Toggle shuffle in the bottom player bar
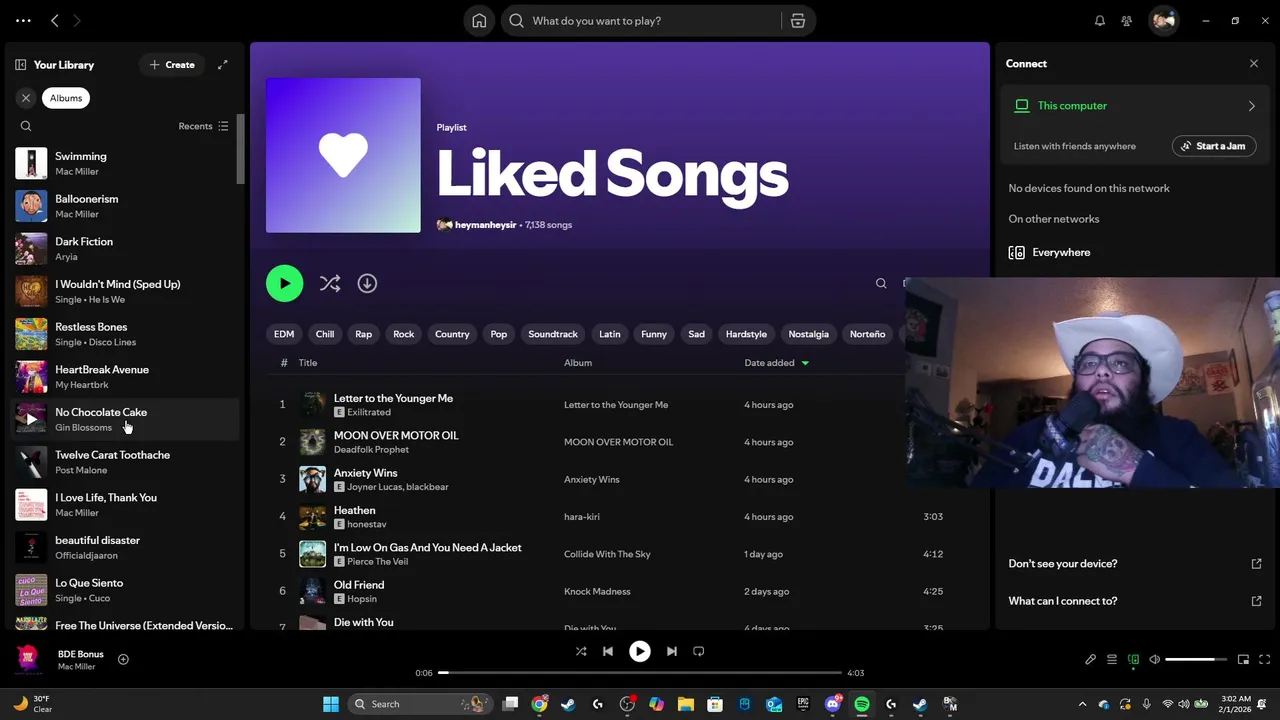 581,651
